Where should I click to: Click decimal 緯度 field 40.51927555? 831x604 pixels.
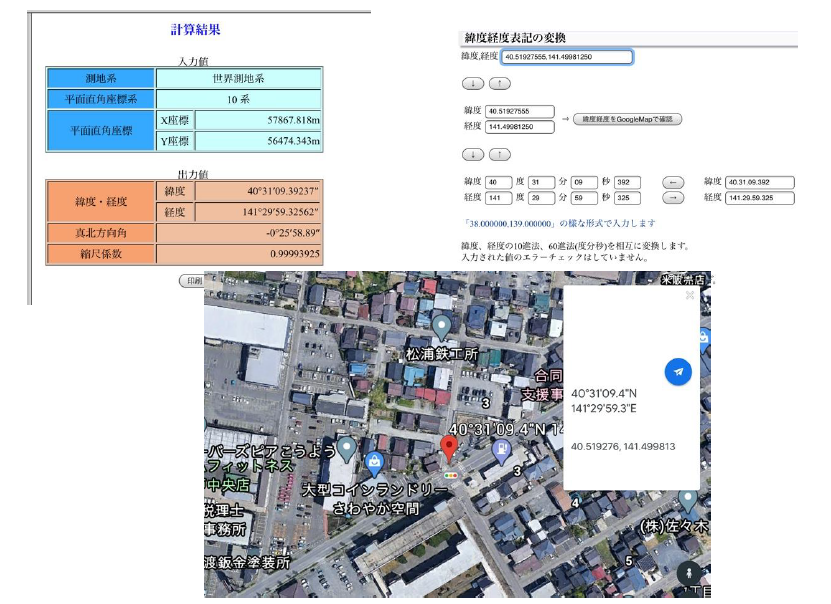coord(519,111)
